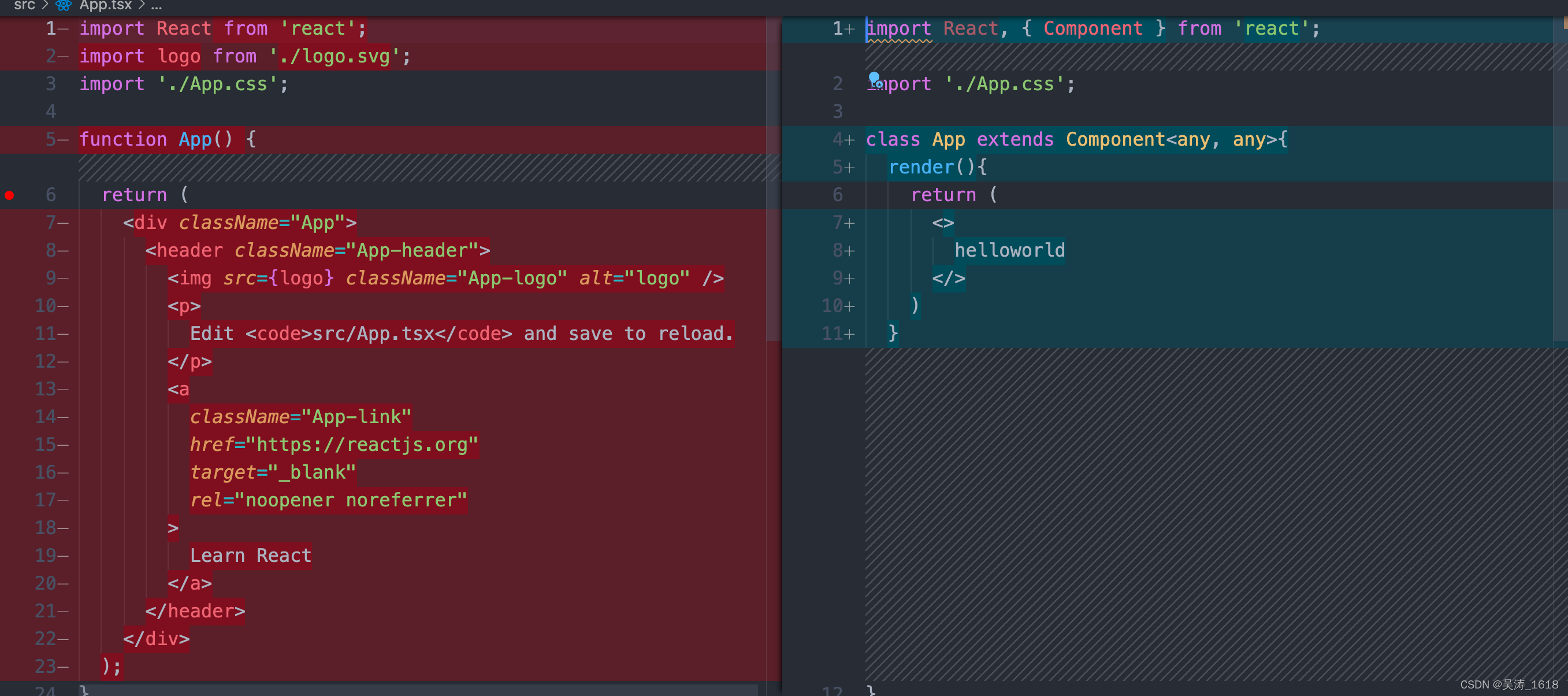
Task: Click the https://reactjs.org href link
Action: 362,445
